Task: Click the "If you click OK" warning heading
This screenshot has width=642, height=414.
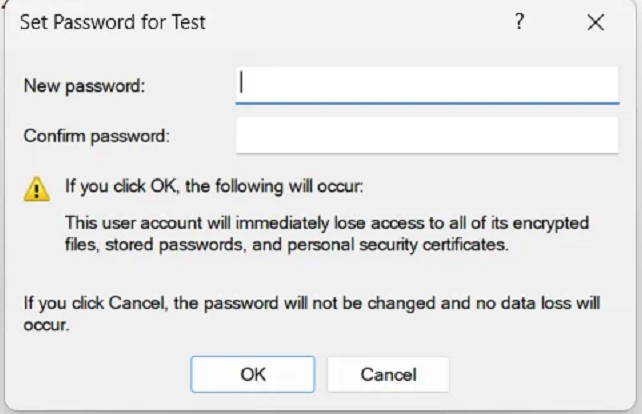Action: coord(214,186)
